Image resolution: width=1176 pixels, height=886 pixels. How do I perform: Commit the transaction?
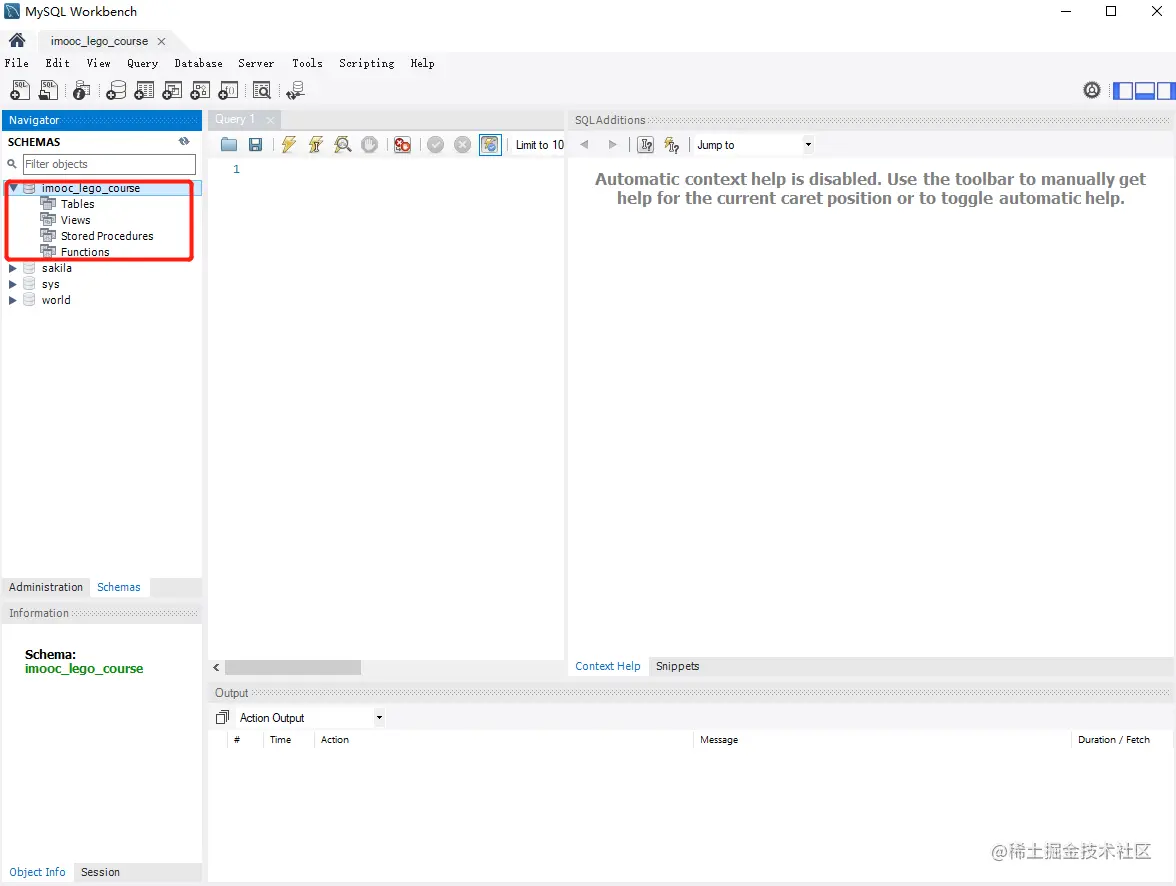pyautogui.click(x=436, y=145)
